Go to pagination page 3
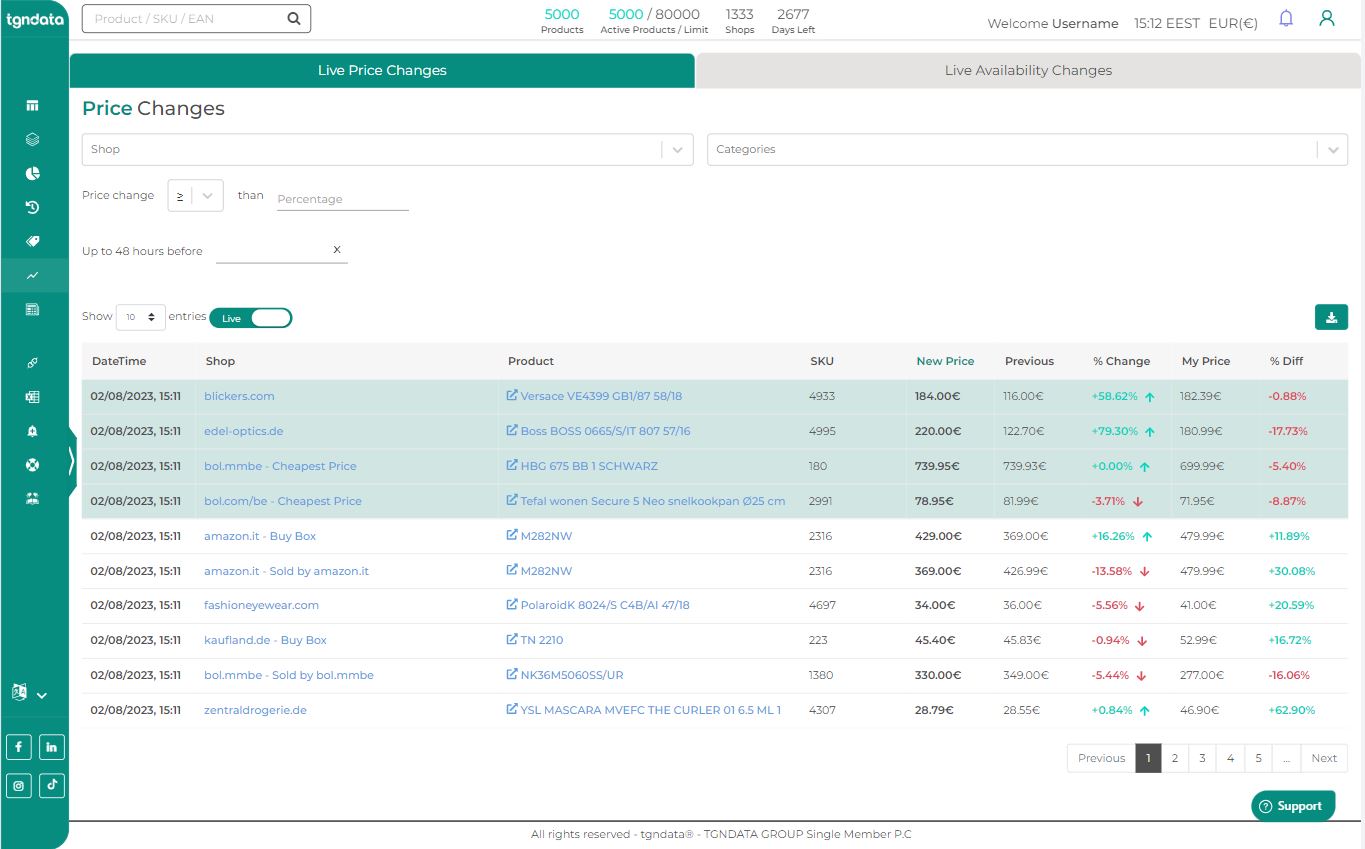 pos(1202,758)
